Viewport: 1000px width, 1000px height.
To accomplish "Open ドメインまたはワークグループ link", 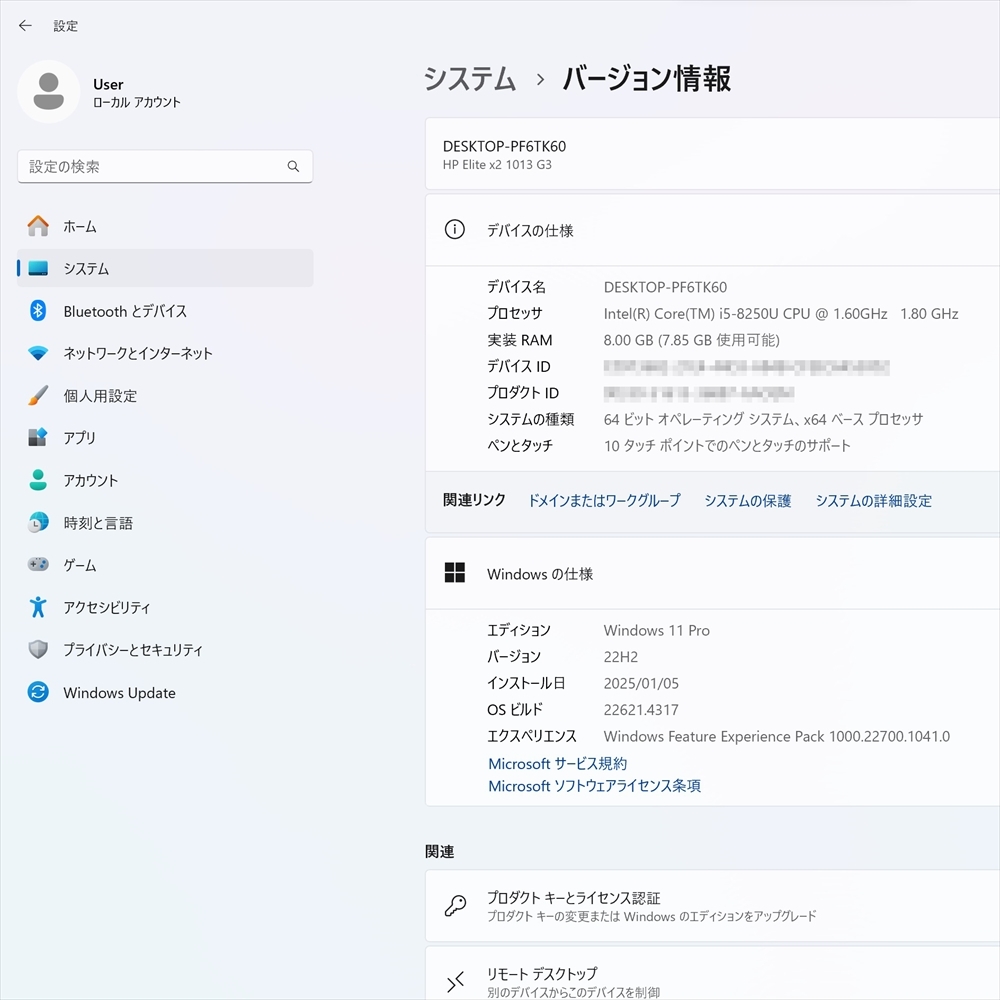I will [x=604, y=501].
